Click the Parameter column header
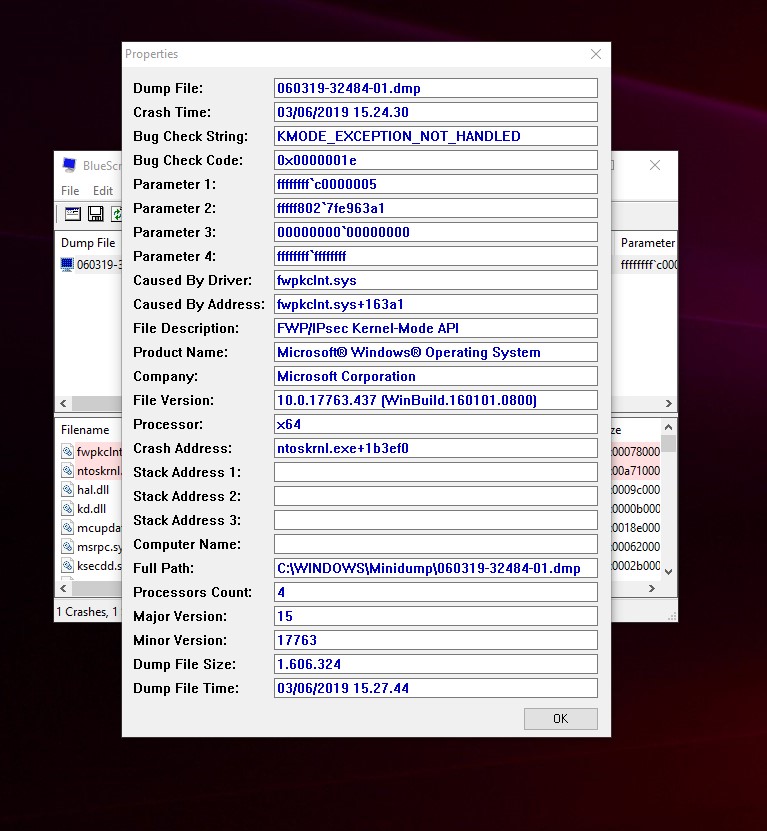 click(647, 243)
